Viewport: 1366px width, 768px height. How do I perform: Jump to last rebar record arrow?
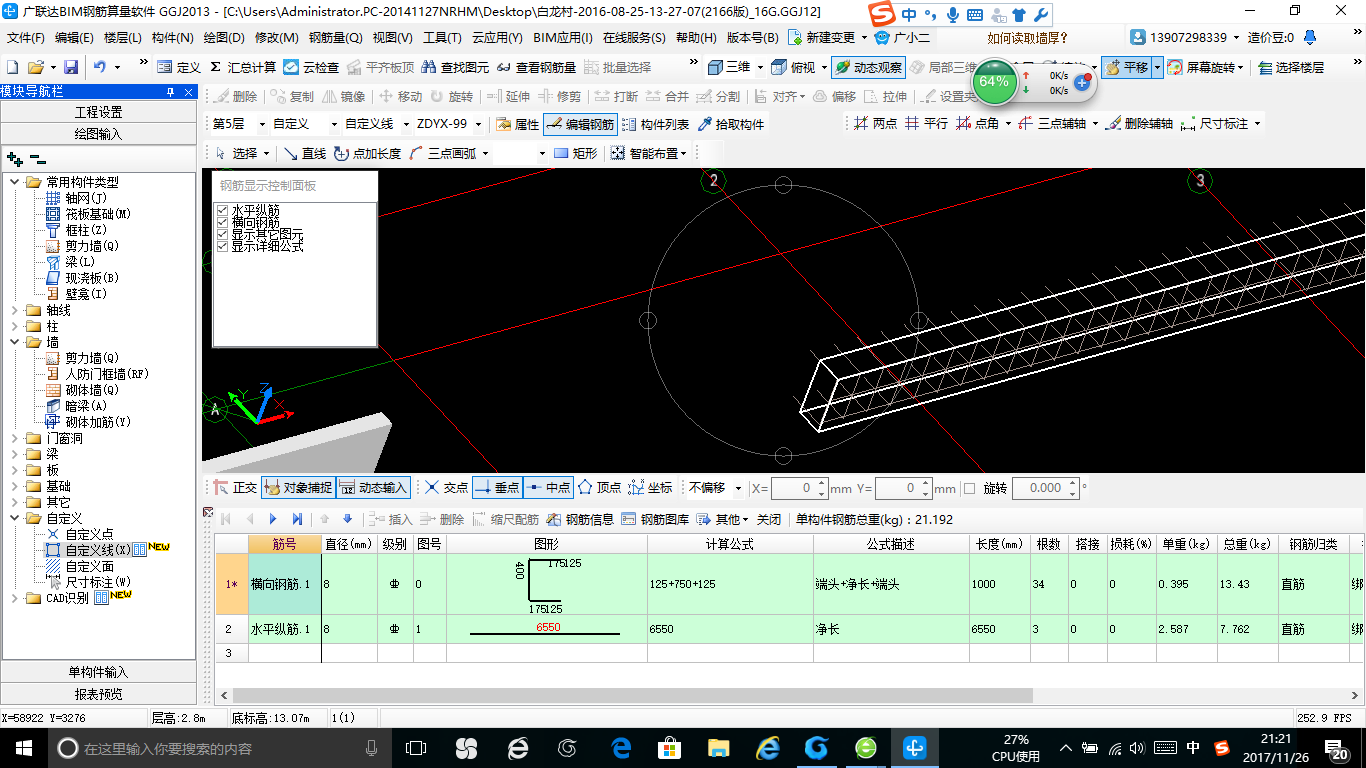(297, 519)
